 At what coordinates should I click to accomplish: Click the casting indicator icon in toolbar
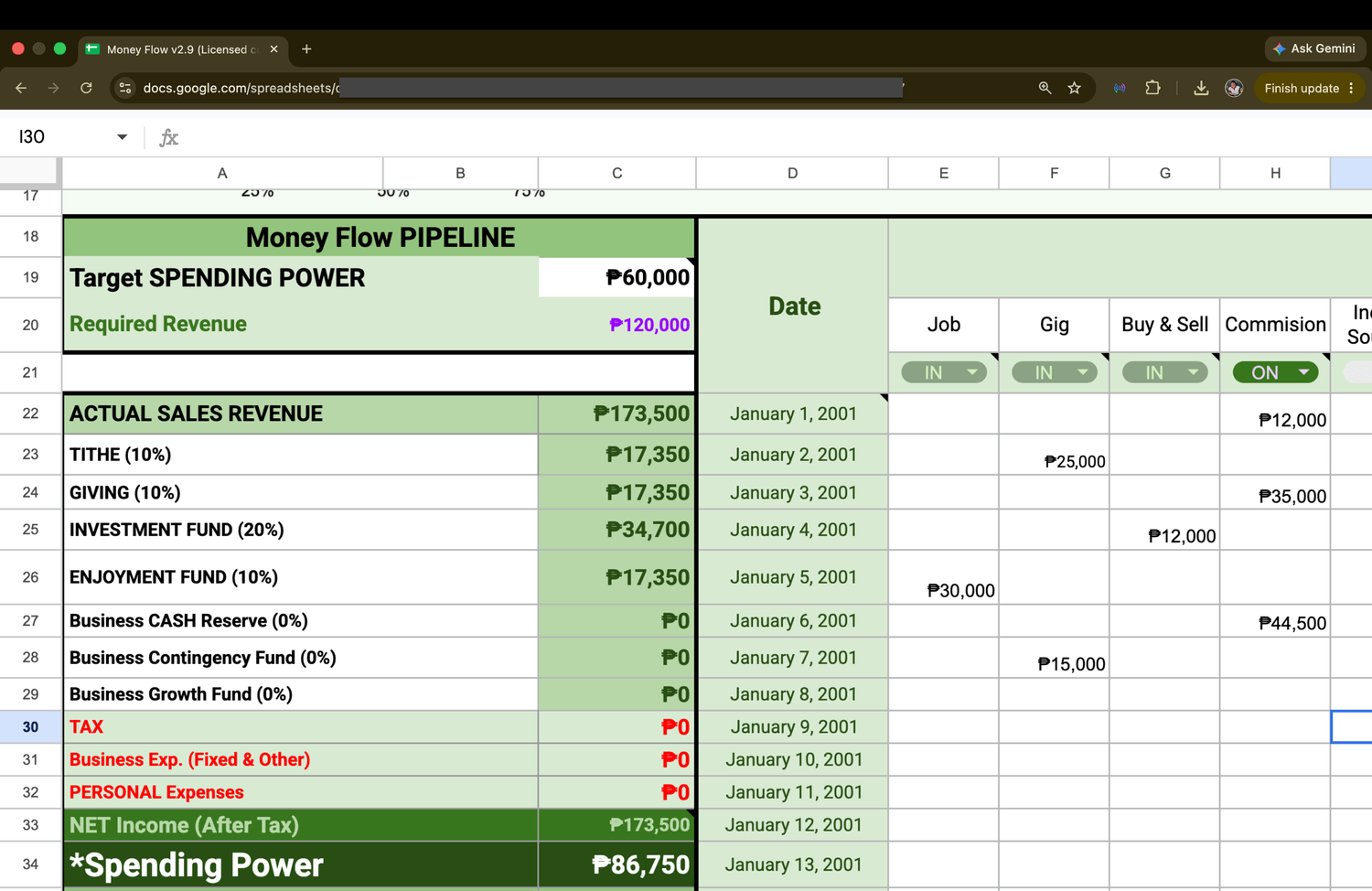[1120, 88]
